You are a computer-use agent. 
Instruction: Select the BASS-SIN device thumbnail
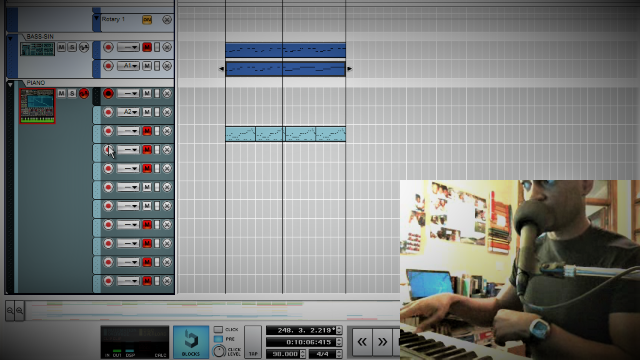click(38, 49)
